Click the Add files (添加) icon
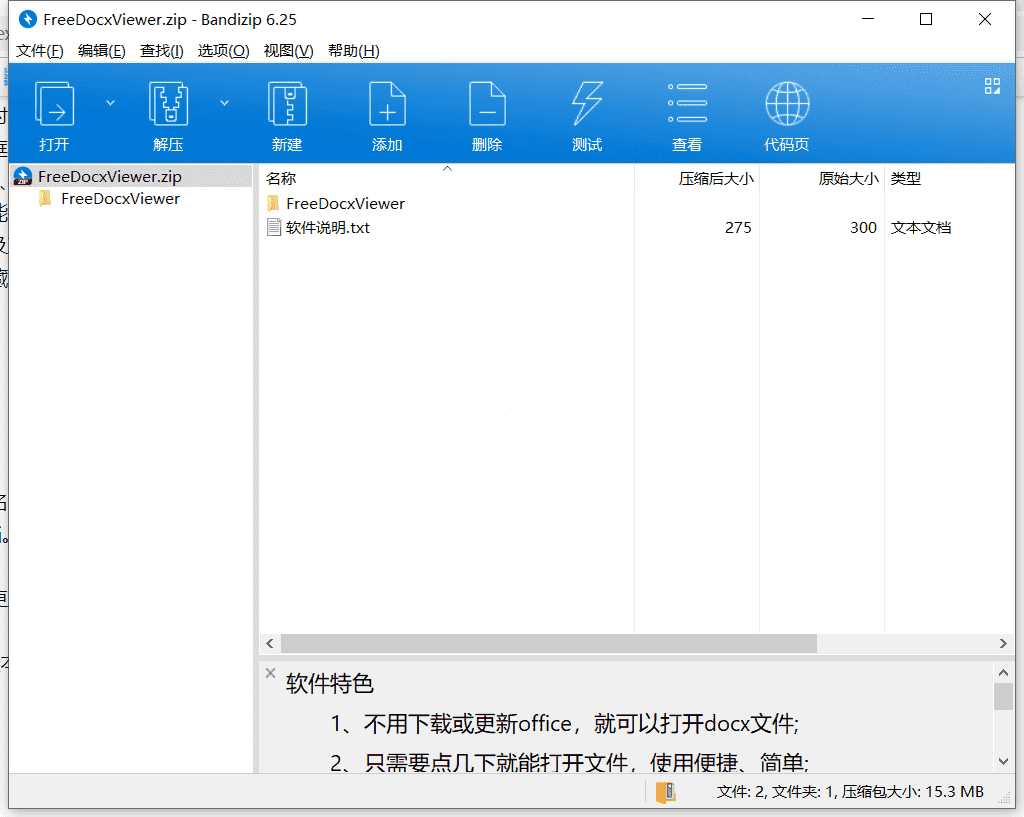 387,104
